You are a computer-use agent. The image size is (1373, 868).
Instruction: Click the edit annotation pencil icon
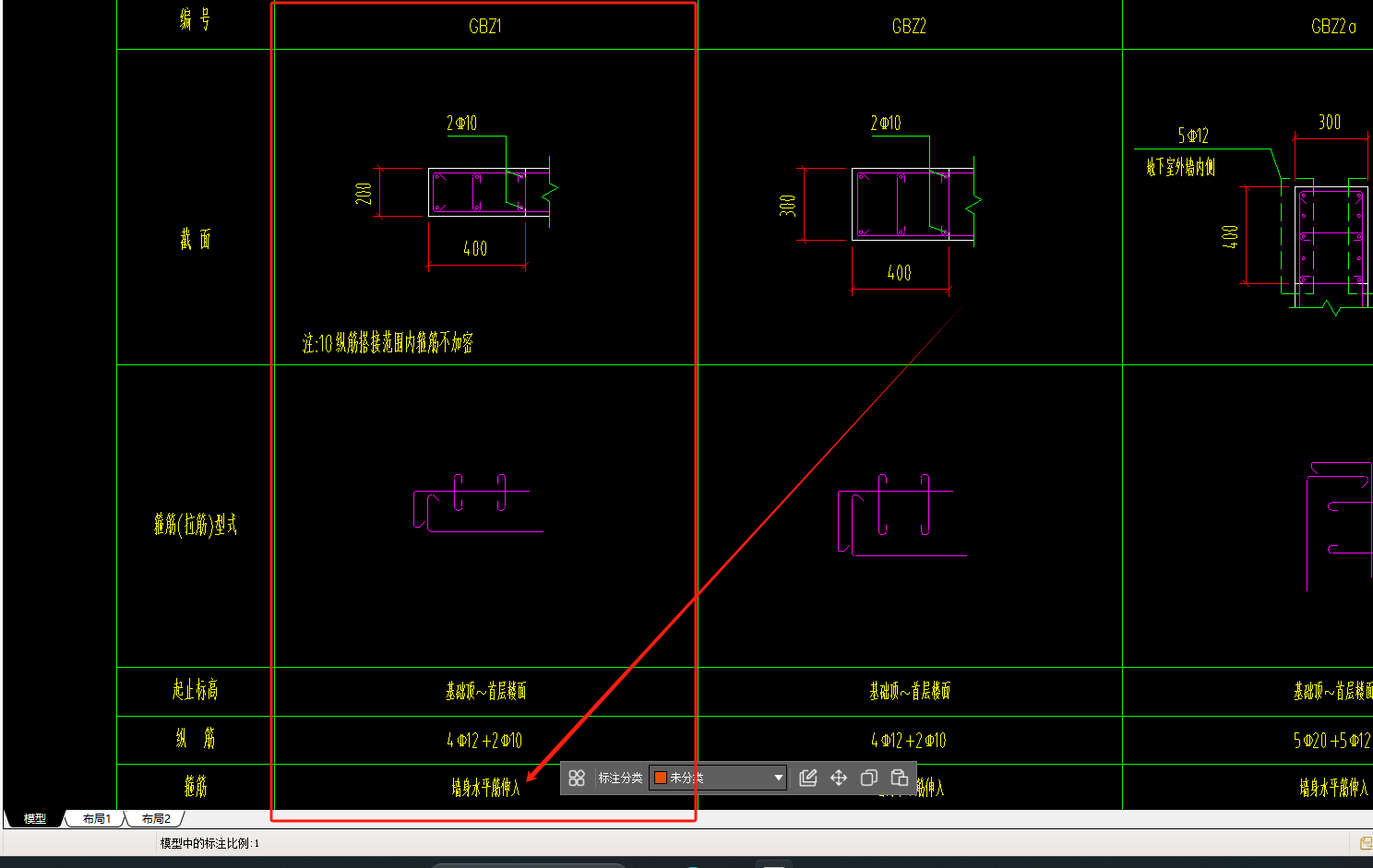(808, 779)
